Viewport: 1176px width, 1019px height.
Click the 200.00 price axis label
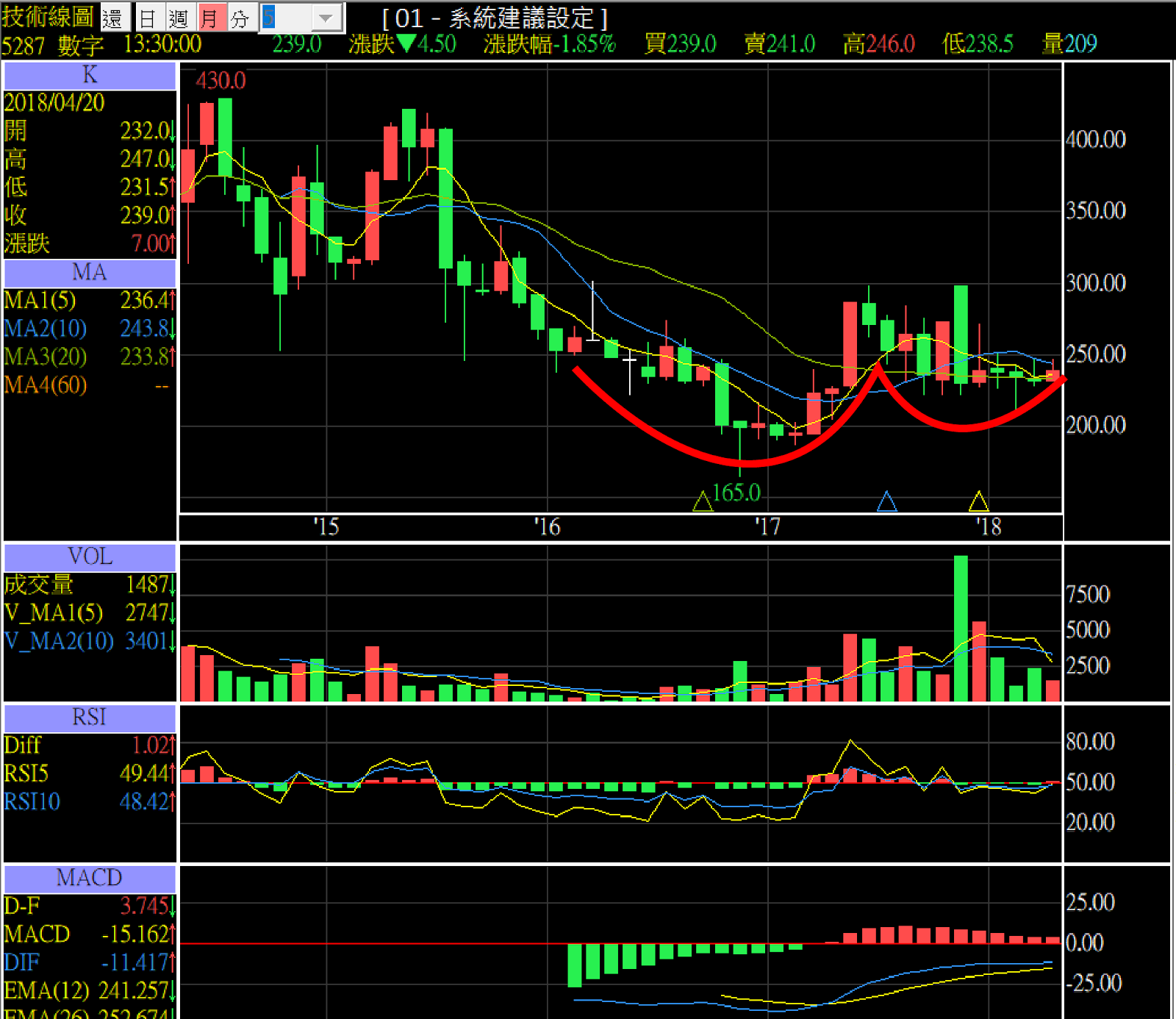point(1096,425)
